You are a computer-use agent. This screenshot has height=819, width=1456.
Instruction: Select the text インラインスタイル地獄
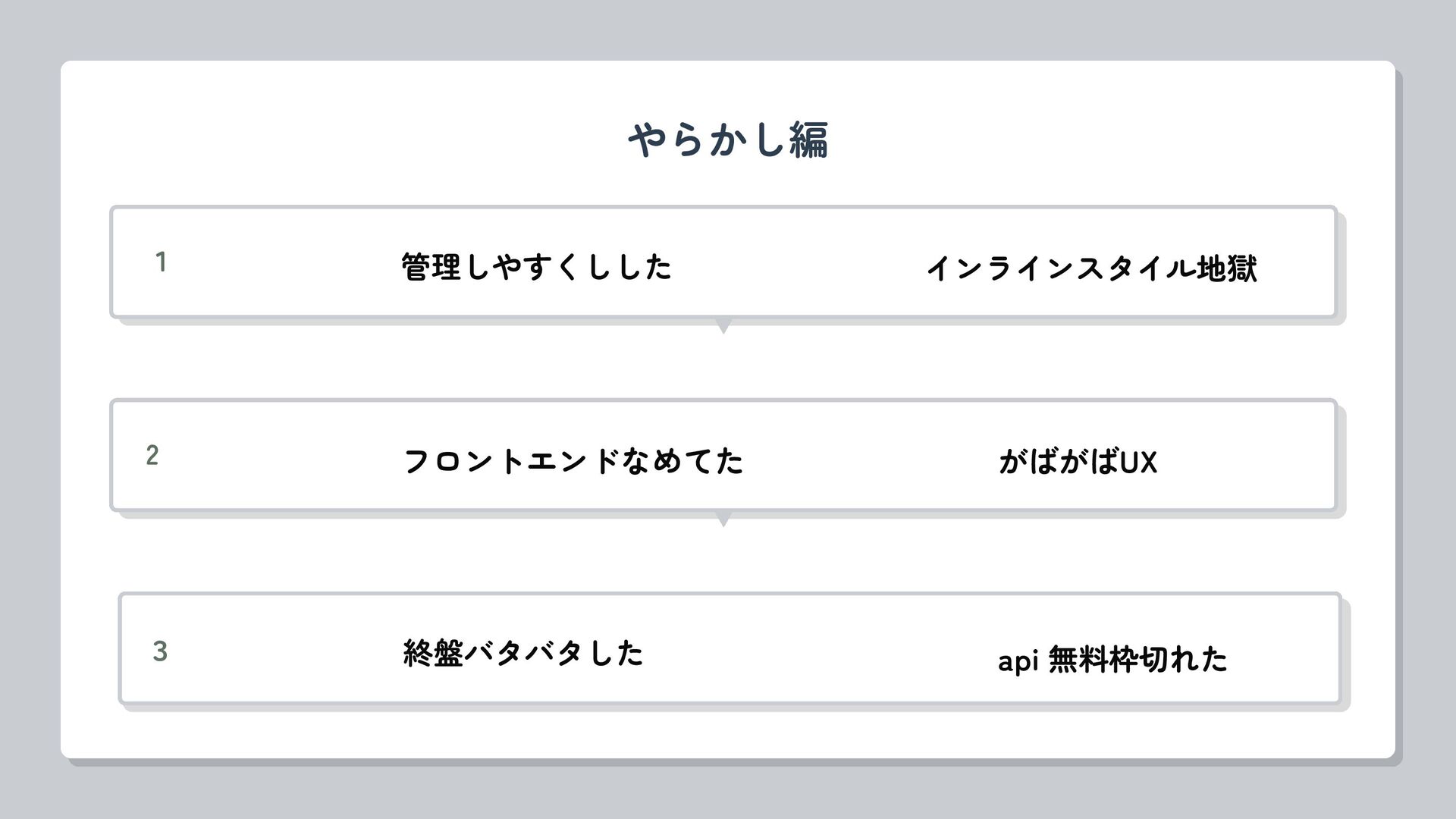pos(1090,268)
